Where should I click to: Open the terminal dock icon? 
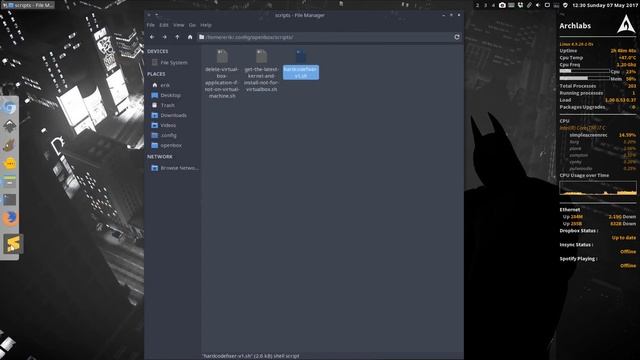(x=10, y=200)
